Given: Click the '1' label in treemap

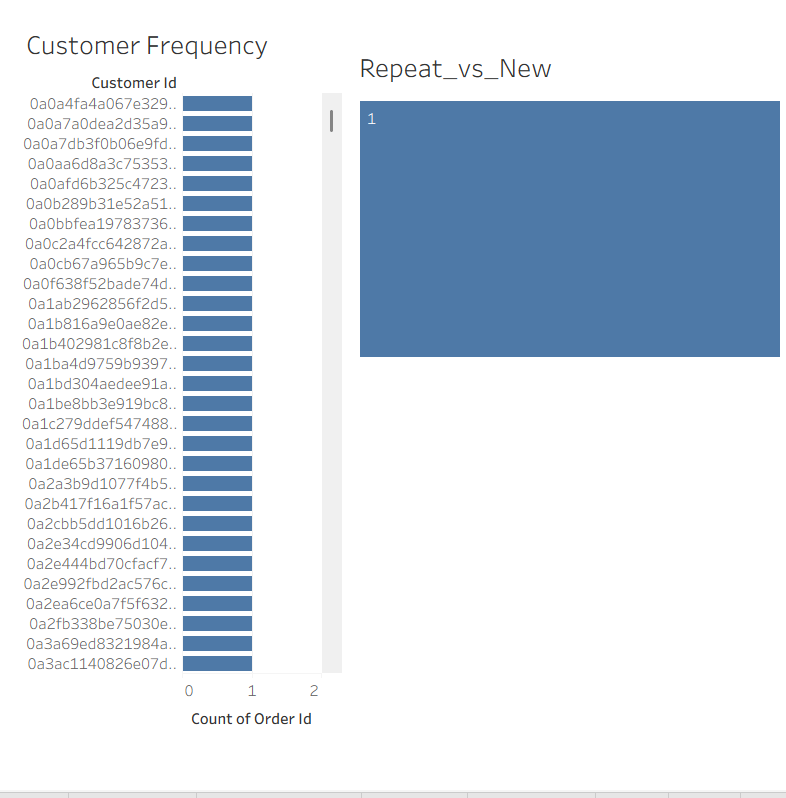Looking at the screenshot, I should pyautogui.click(x=372, y=119).
